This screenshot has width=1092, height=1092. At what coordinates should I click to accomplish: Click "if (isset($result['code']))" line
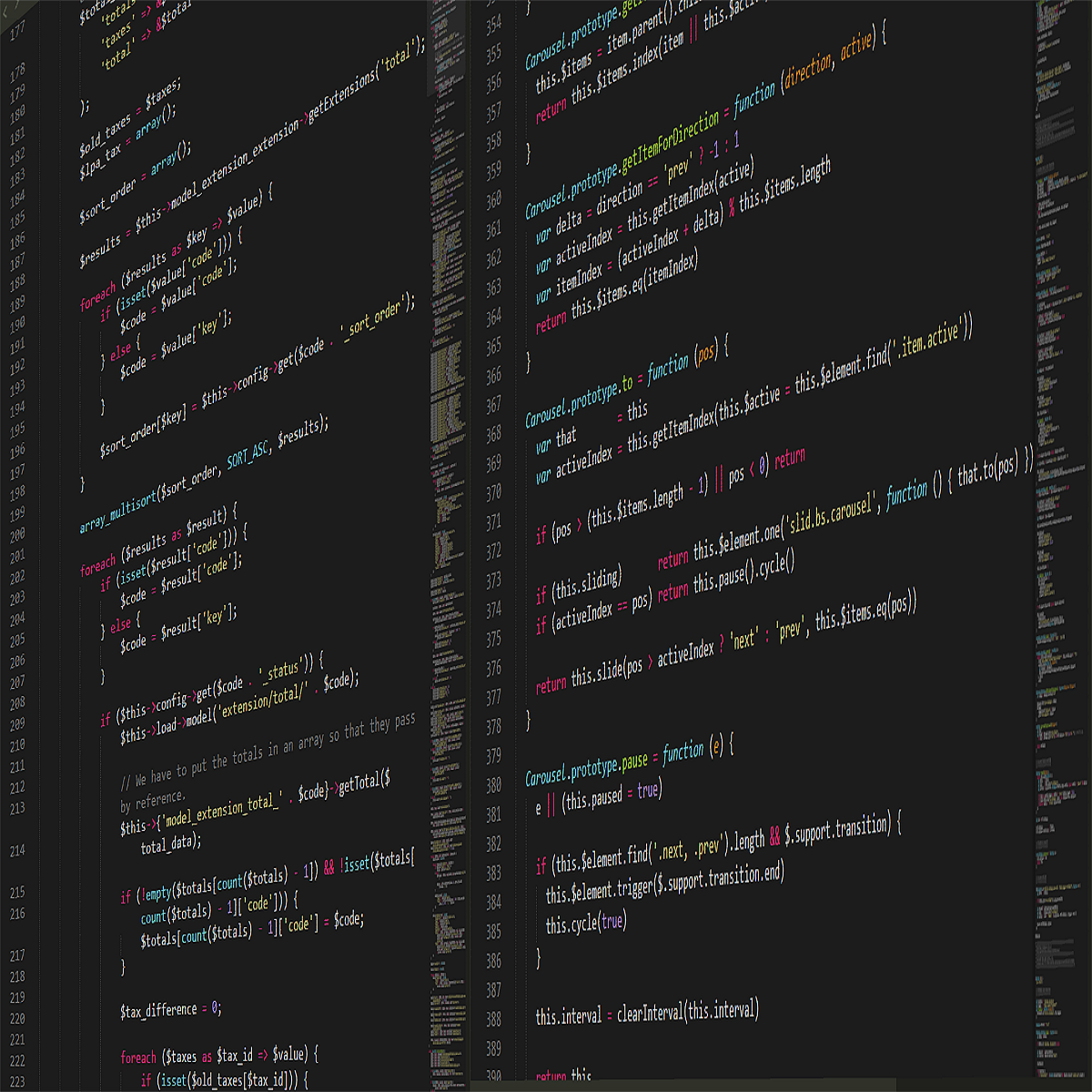coord(173,559)
